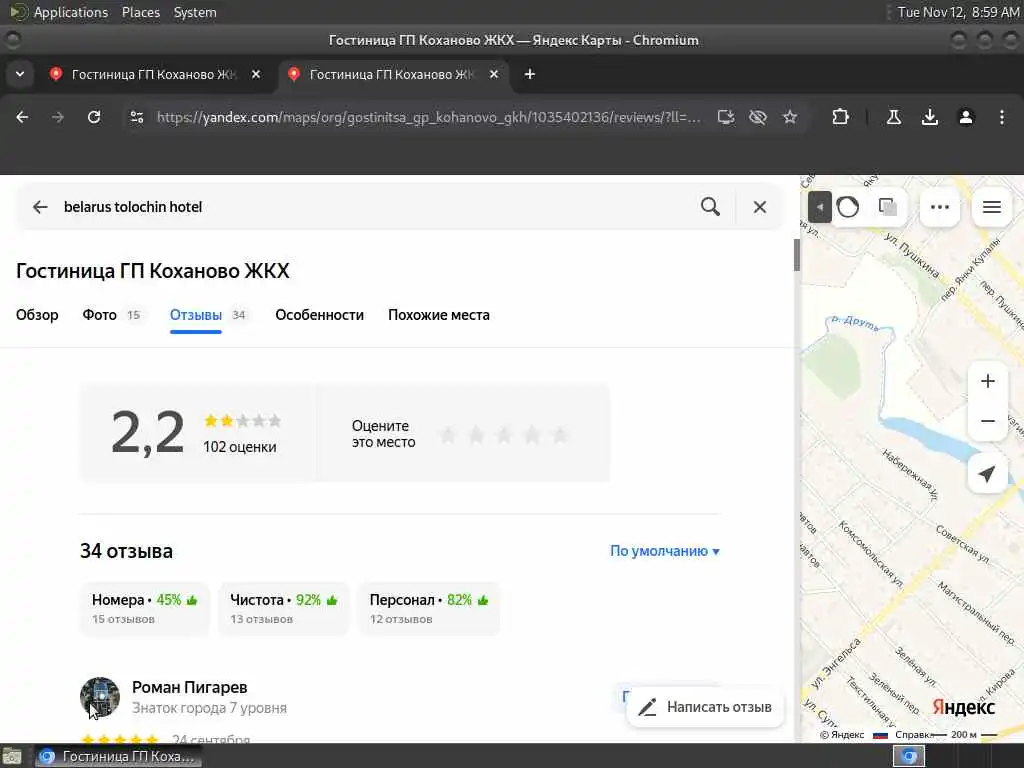Zoom in the map with plus

pyautogui.click(x=987, y=381)
